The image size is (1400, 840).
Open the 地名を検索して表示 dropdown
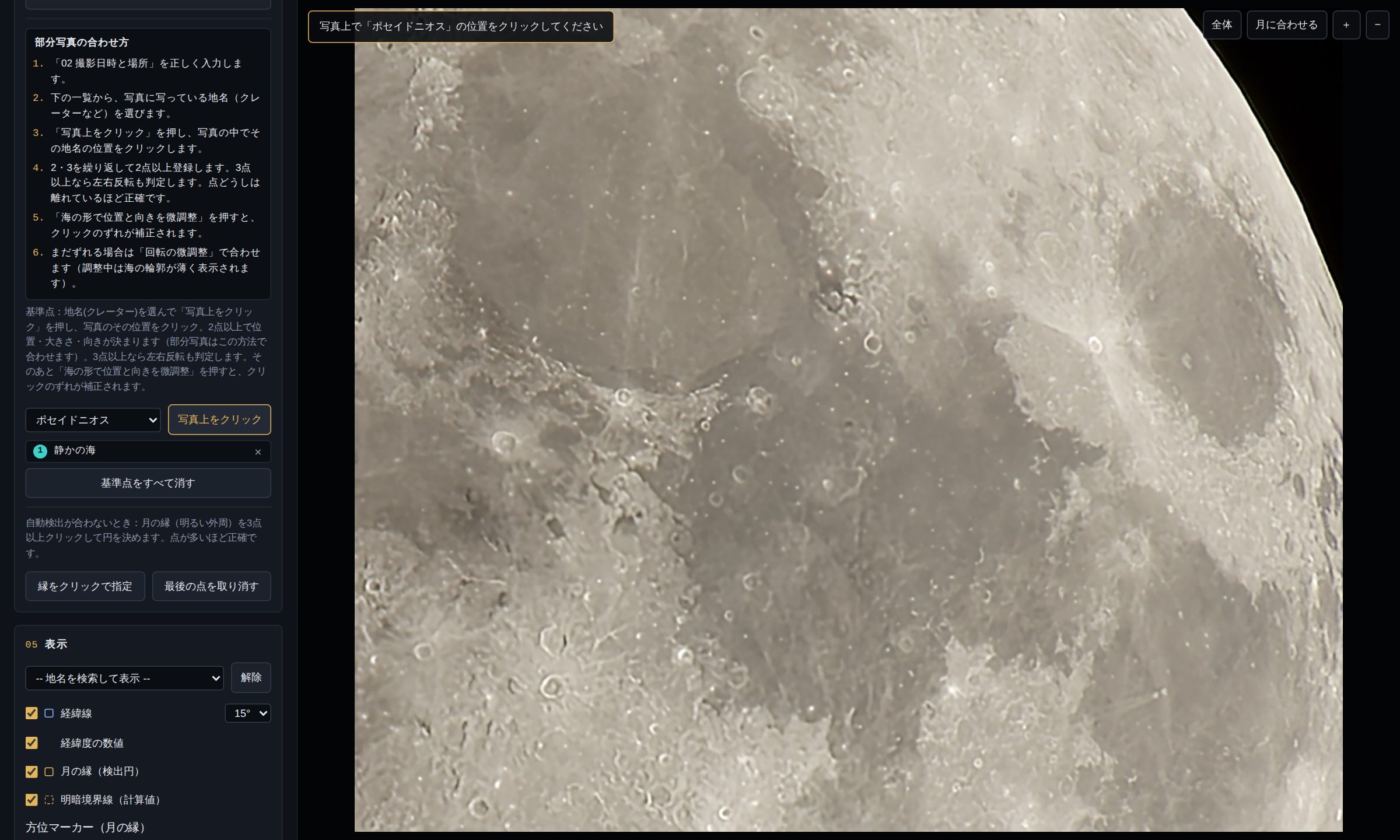pyautogui.click(x=124, y=678)
